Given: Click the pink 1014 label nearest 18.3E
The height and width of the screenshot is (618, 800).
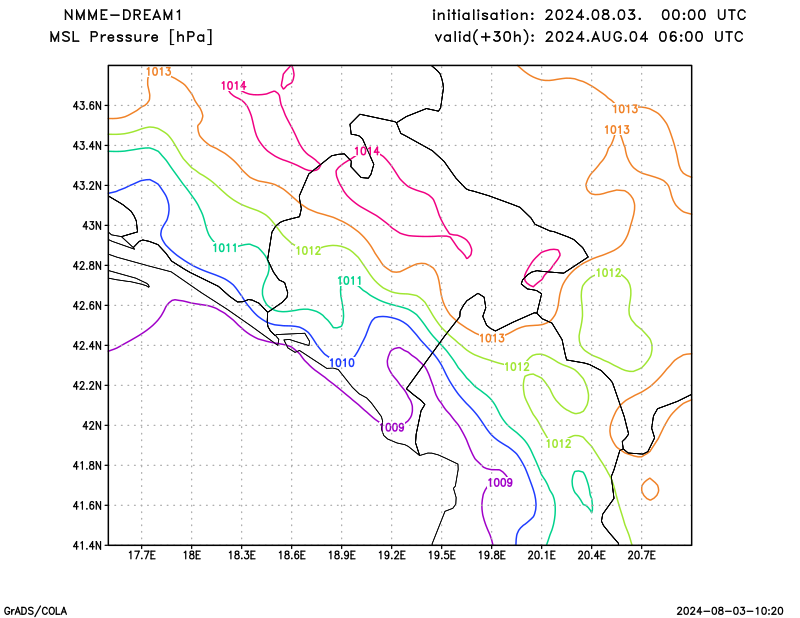Looking at the screenshot, I should pyautogui.click(x=234, y=86).
